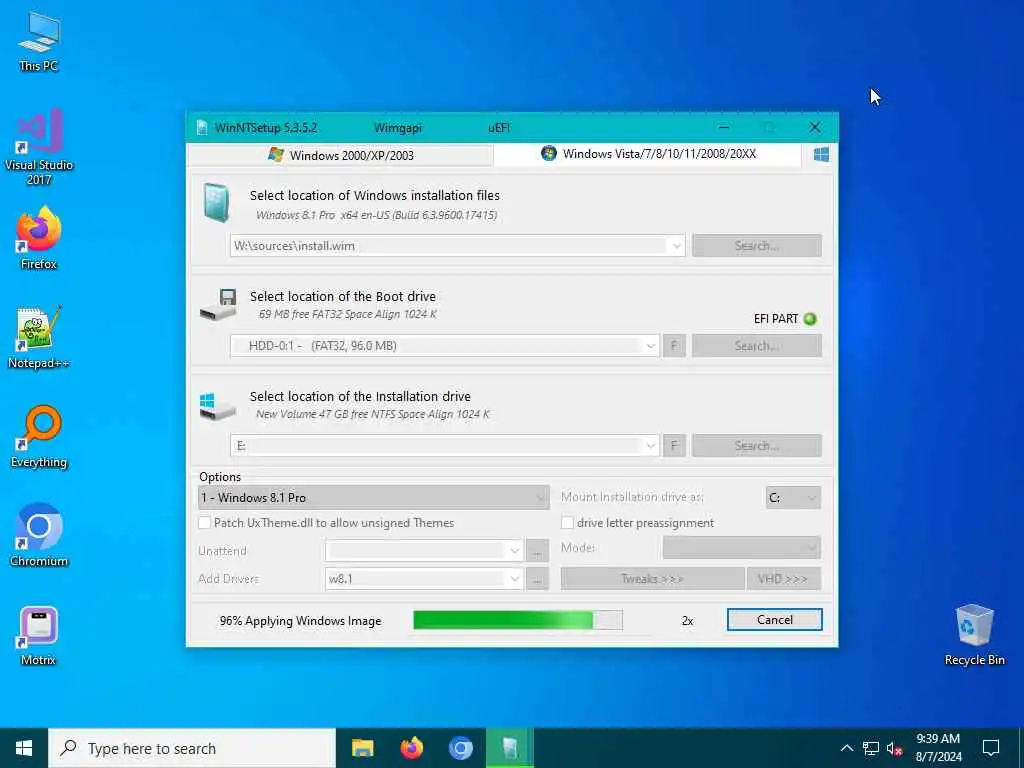Click the 69 MB free FAT32 info text
Image resolution: width=1024 pixels, height=768 pixels.
[x=347, y=314]
